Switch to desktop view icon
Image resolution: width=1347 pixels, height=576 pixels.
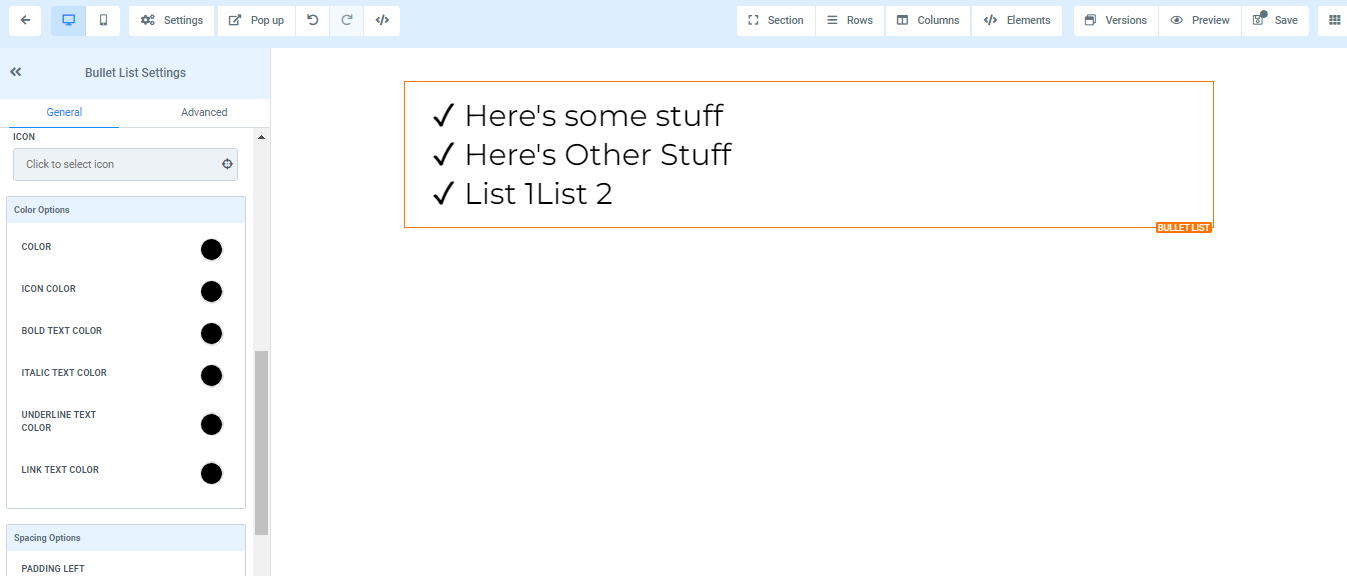coord(68,21)
